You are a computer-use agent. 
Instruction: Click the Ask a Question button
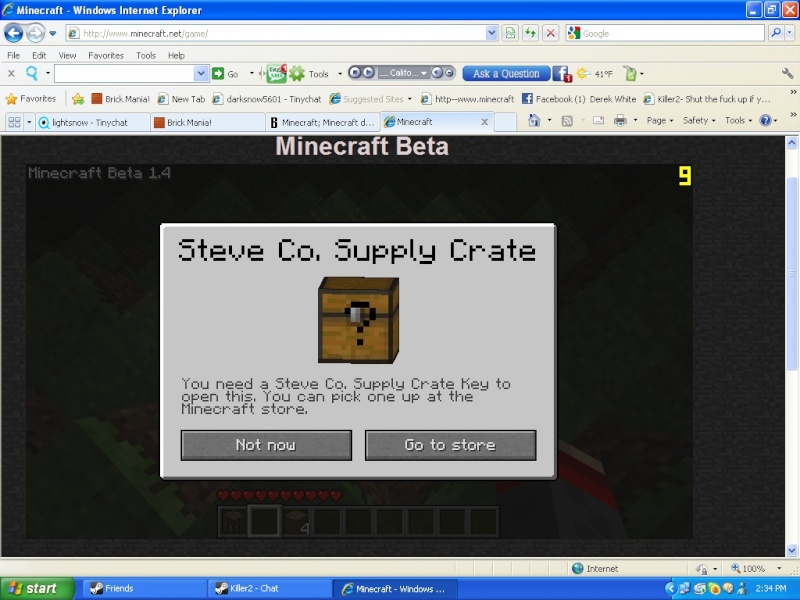[506, 73]
